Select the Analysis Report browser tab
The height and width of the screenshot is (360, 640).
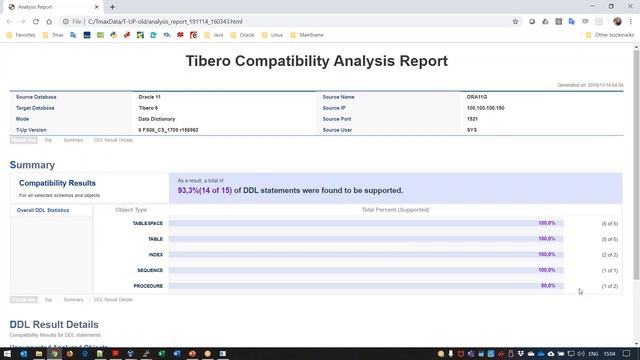pos(53,7)
